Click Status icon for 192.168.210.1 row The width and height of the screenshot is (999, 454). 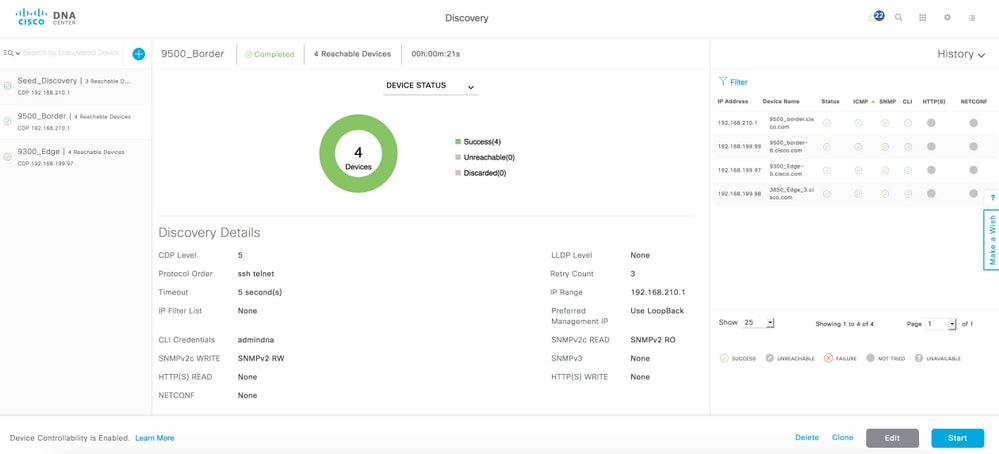[x=826, y=123]
